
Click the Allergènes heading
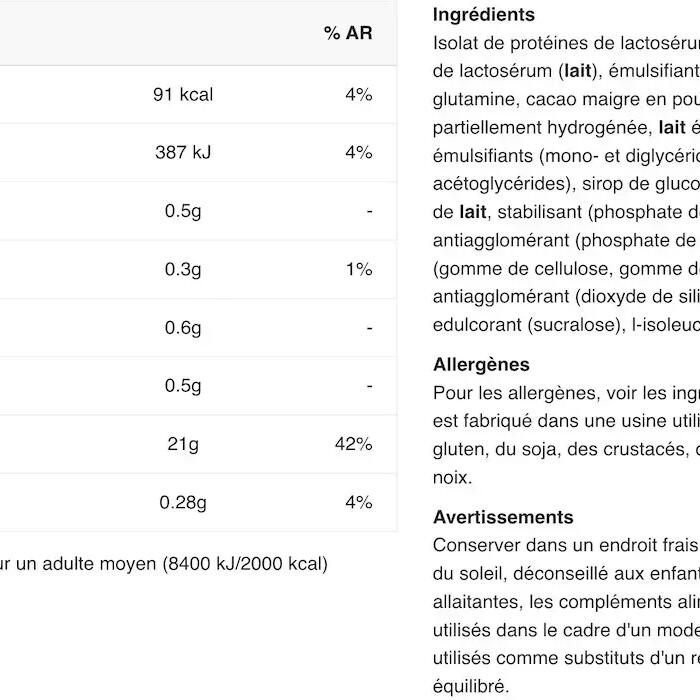point(482,365)
